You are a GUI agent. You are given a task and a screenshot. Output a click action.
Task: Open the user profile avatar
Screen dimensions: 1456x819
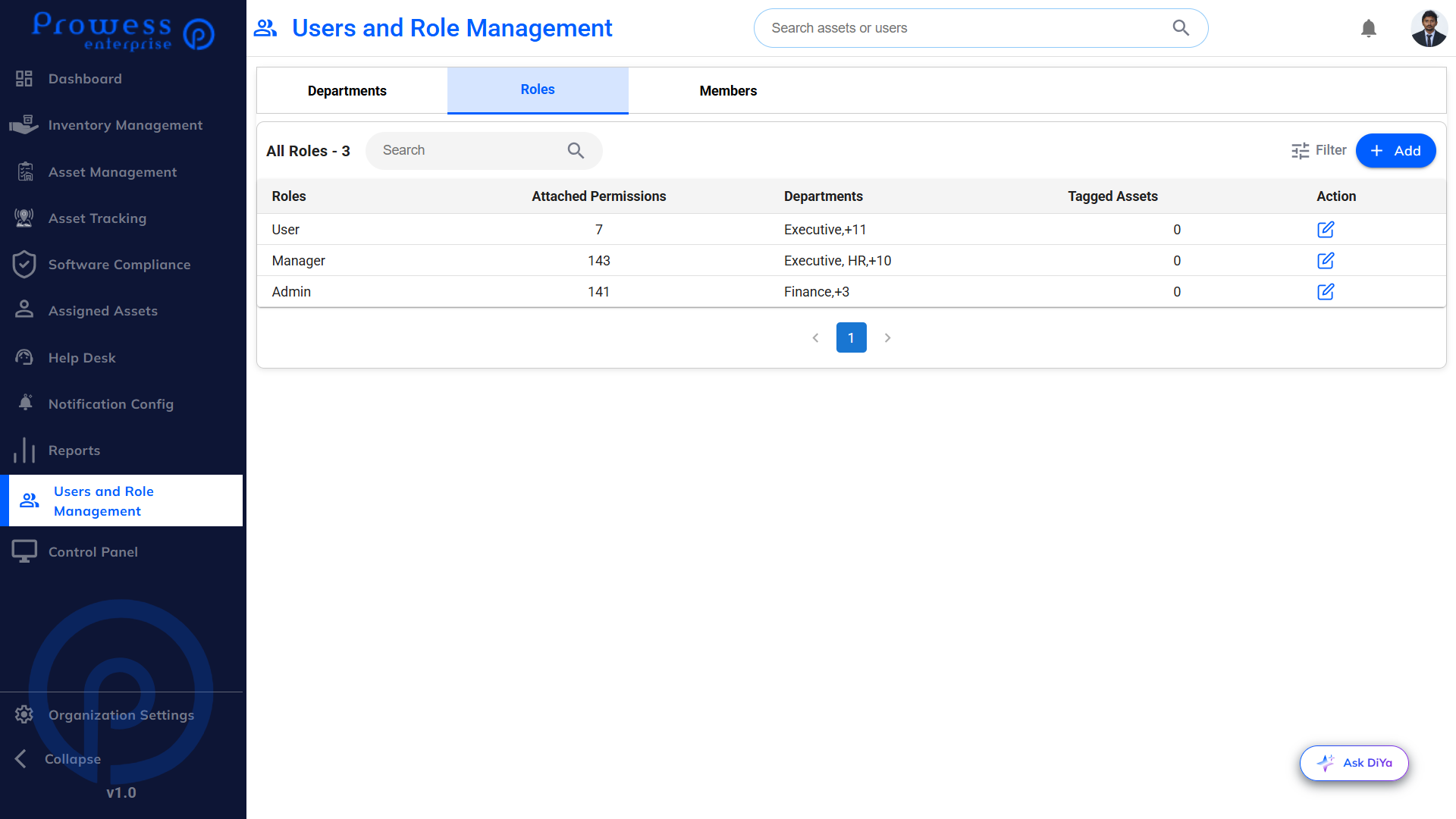tap(1429, 28)
